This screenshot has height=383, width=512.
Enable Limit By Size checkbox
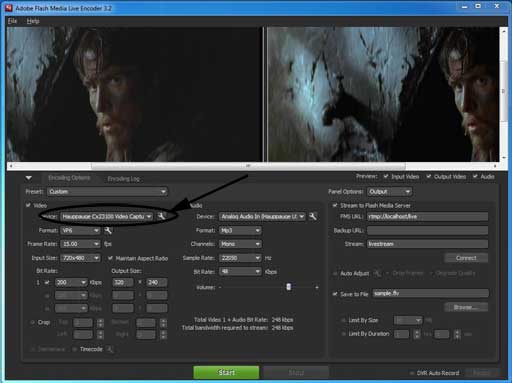343,320
